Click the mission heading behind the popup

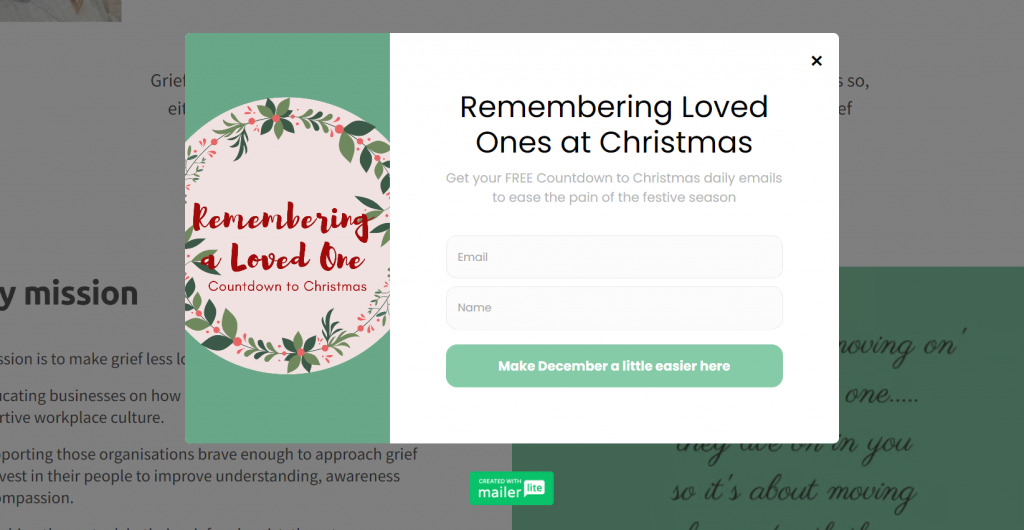[x=70, y=294]
